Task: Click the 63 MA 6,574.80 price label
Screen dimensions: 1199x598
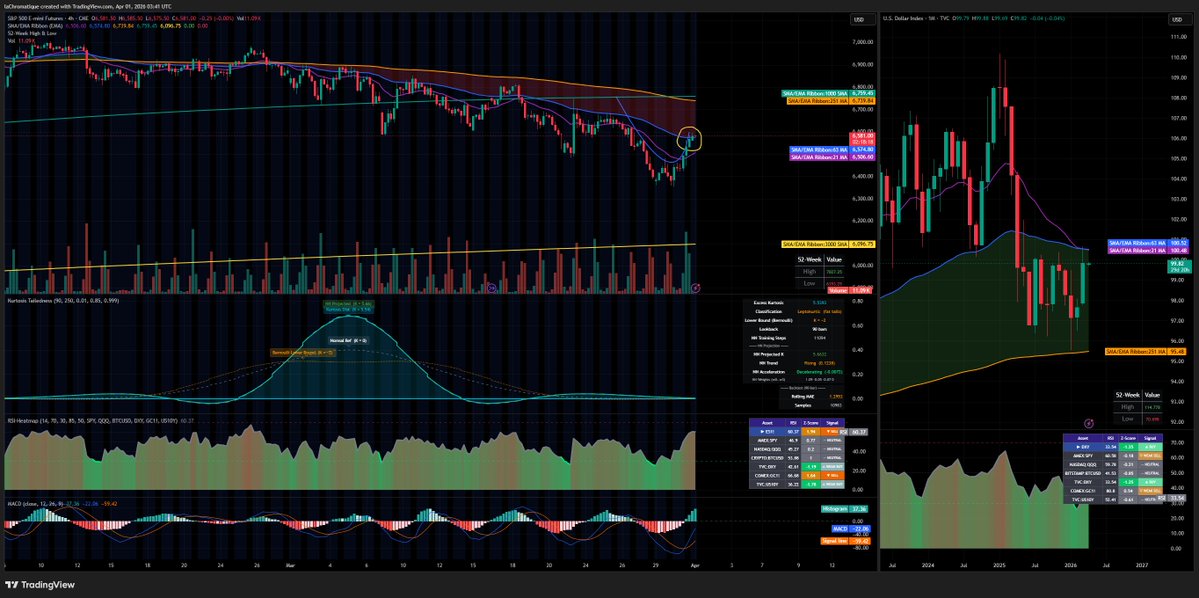Action: point(831,149)
